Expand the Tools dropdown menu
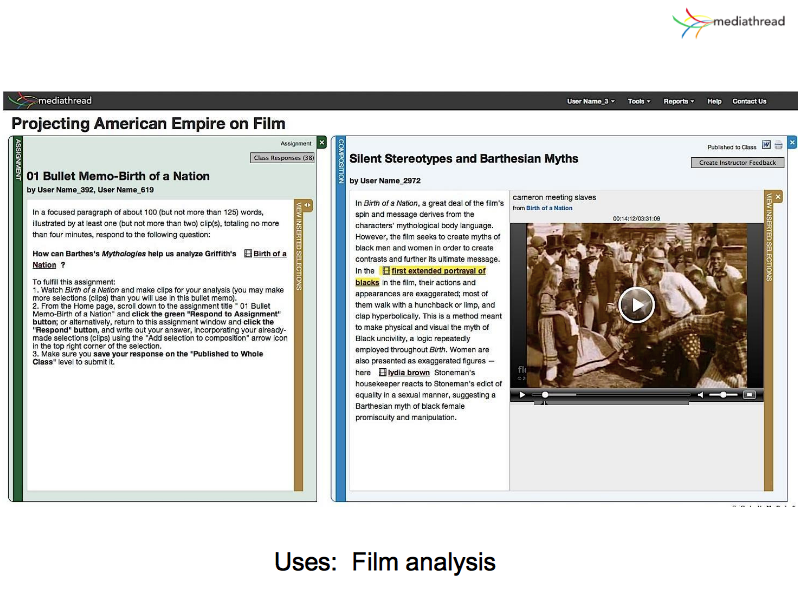The width and height of the screenshot is (800, 600). point(638,101)
